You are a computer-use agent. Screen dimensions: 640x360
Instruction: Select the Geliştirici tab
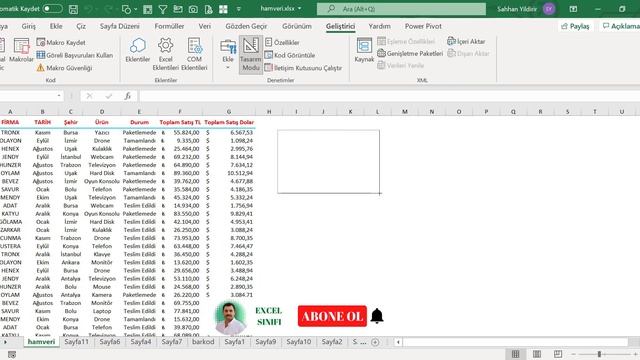click(340, 26)
